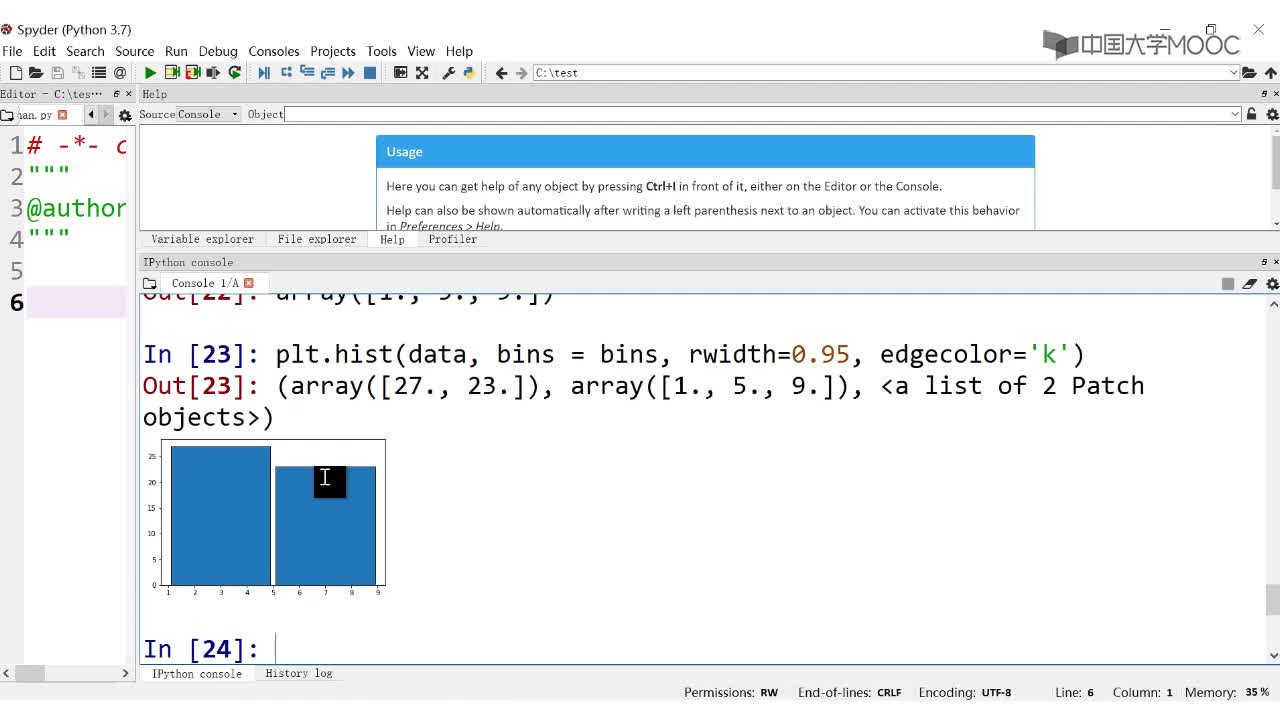Interrupt kernel with gray stop square
Image resolution: width=1280 pixels, height=720 pixels.
point(1228,284)
